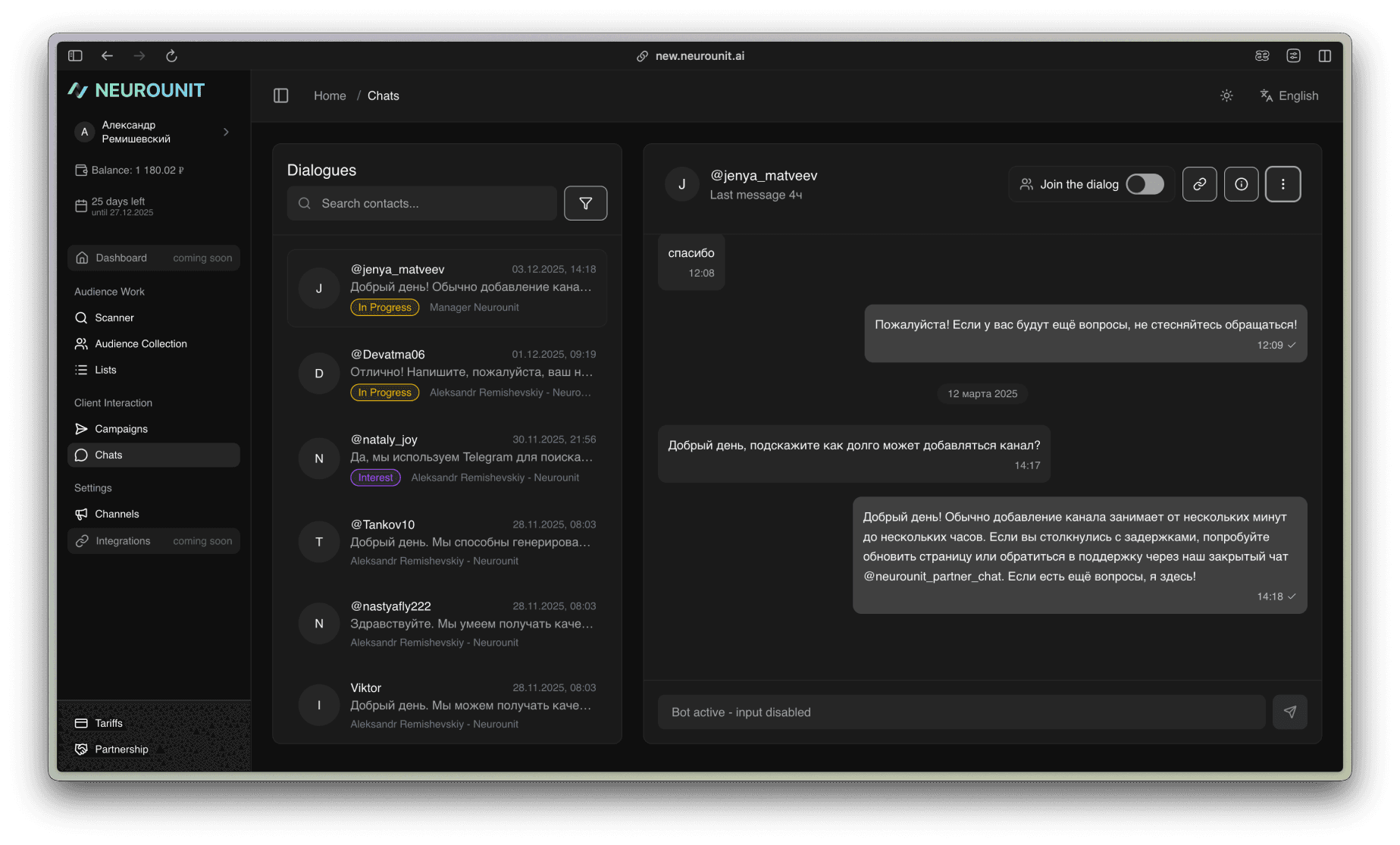Open the Tariffs page
Viewport: 1400px width, 845px height.
pos(108,723)
